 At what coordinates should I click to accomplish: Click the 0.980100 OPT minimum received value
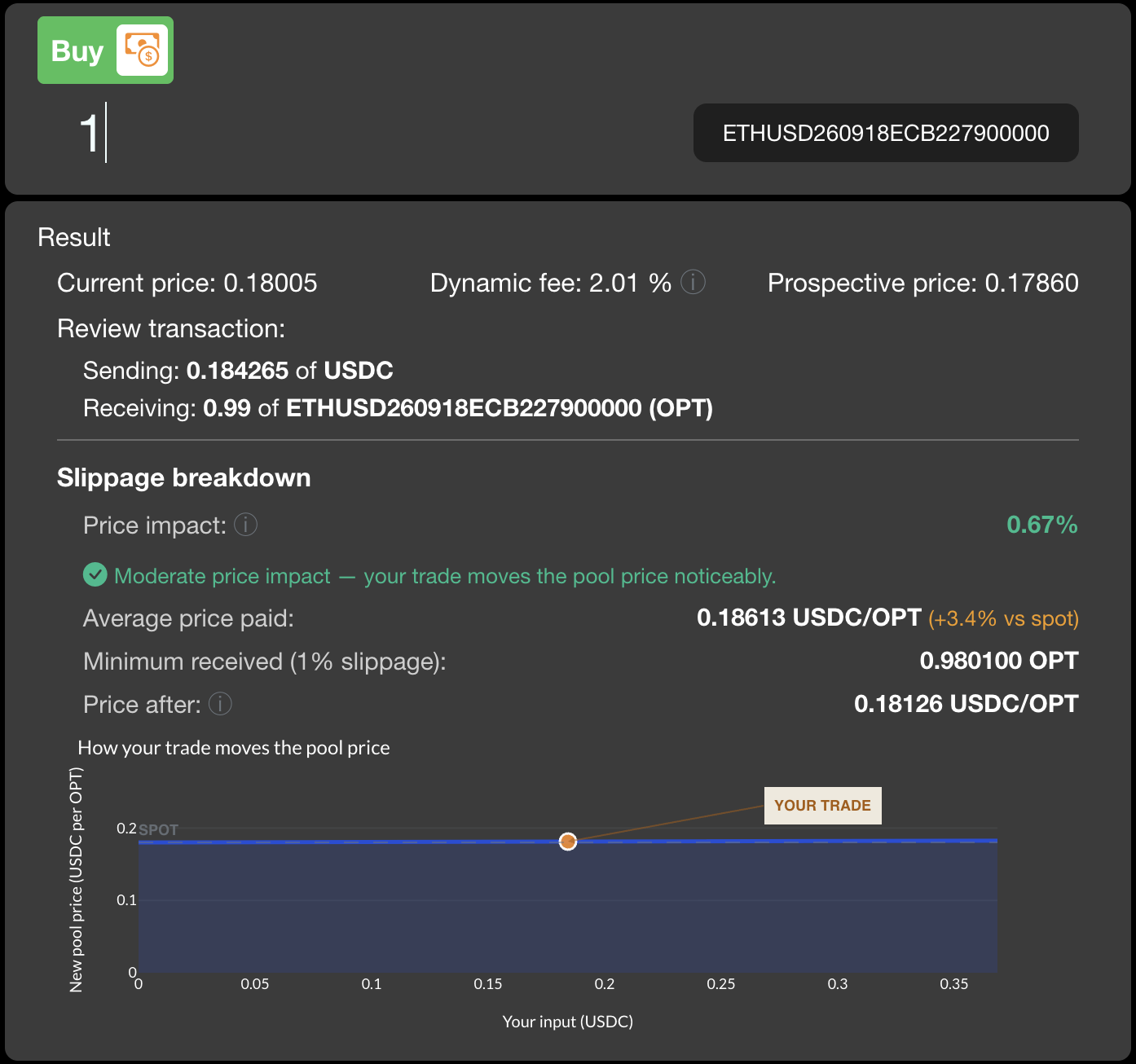[999, 661]
